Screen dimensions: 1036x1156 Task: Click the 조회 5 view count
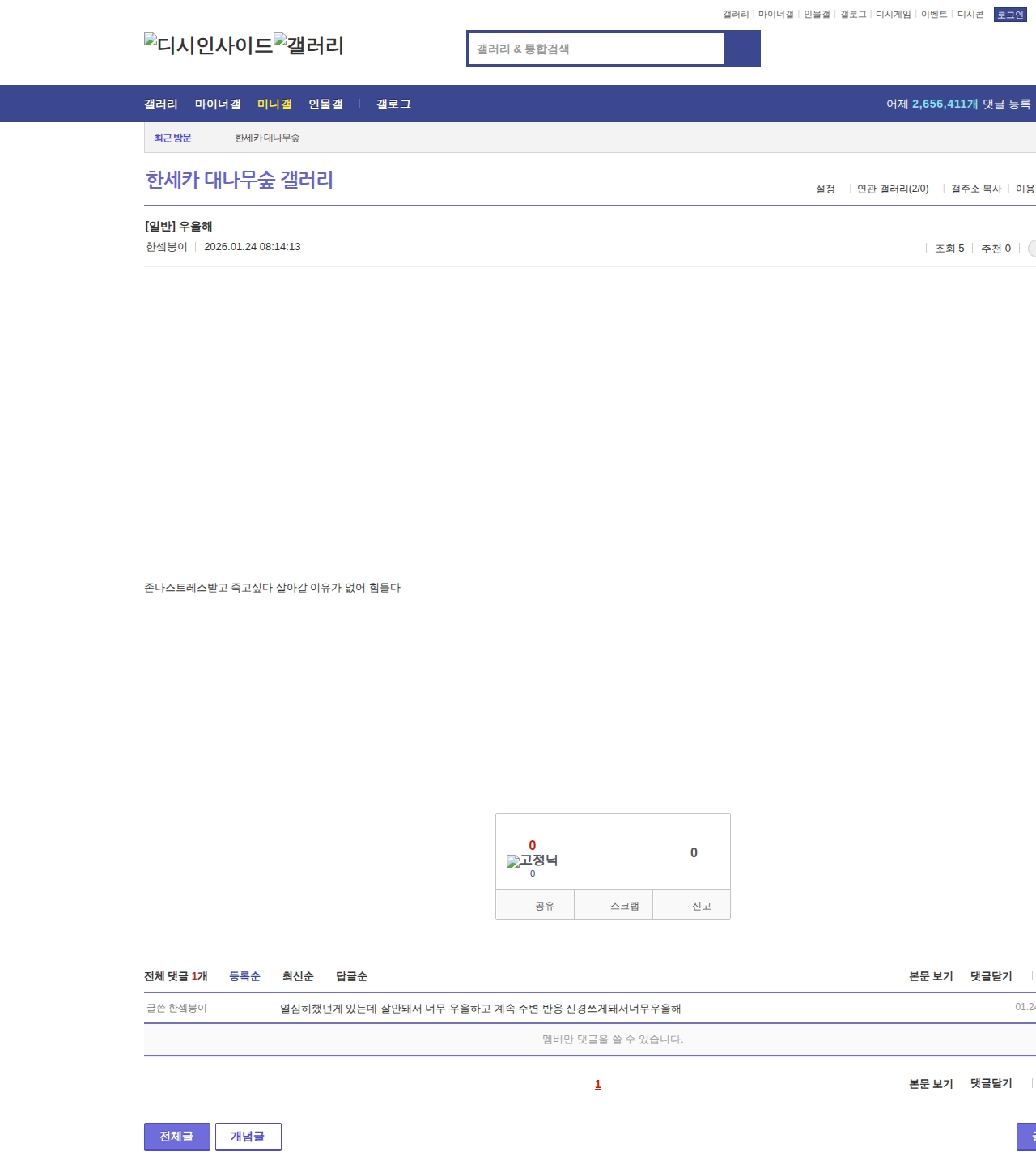pos(949,249)
